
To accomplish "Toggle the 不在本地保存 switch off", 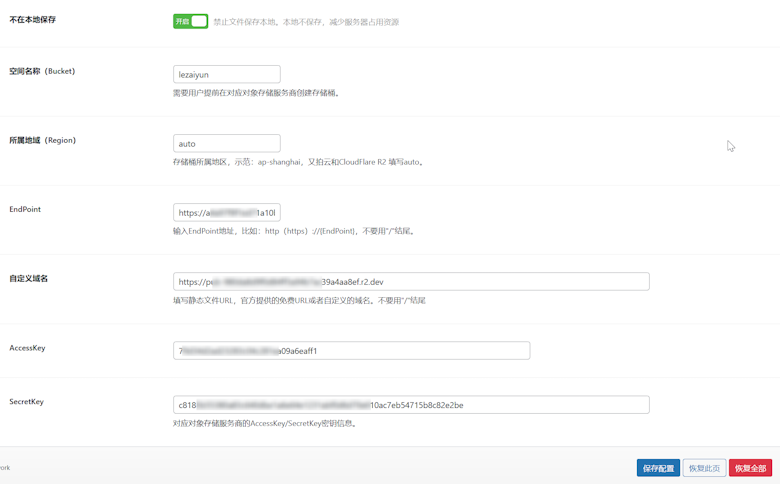I will click(x=190, y=21).
